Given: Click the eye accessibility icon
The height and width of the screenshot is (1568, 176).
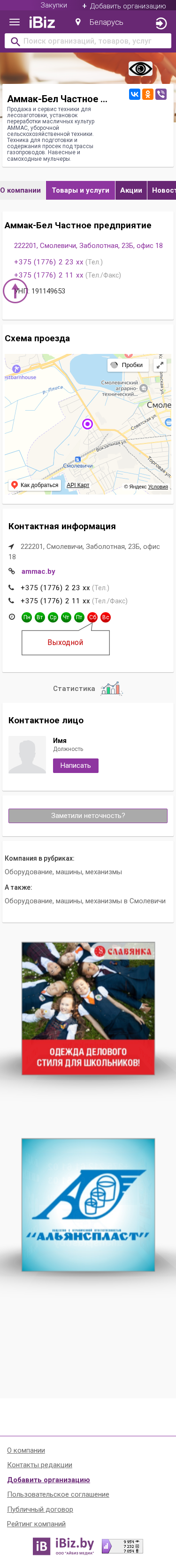Looking at the screenshot, I should tap(140, 69).
